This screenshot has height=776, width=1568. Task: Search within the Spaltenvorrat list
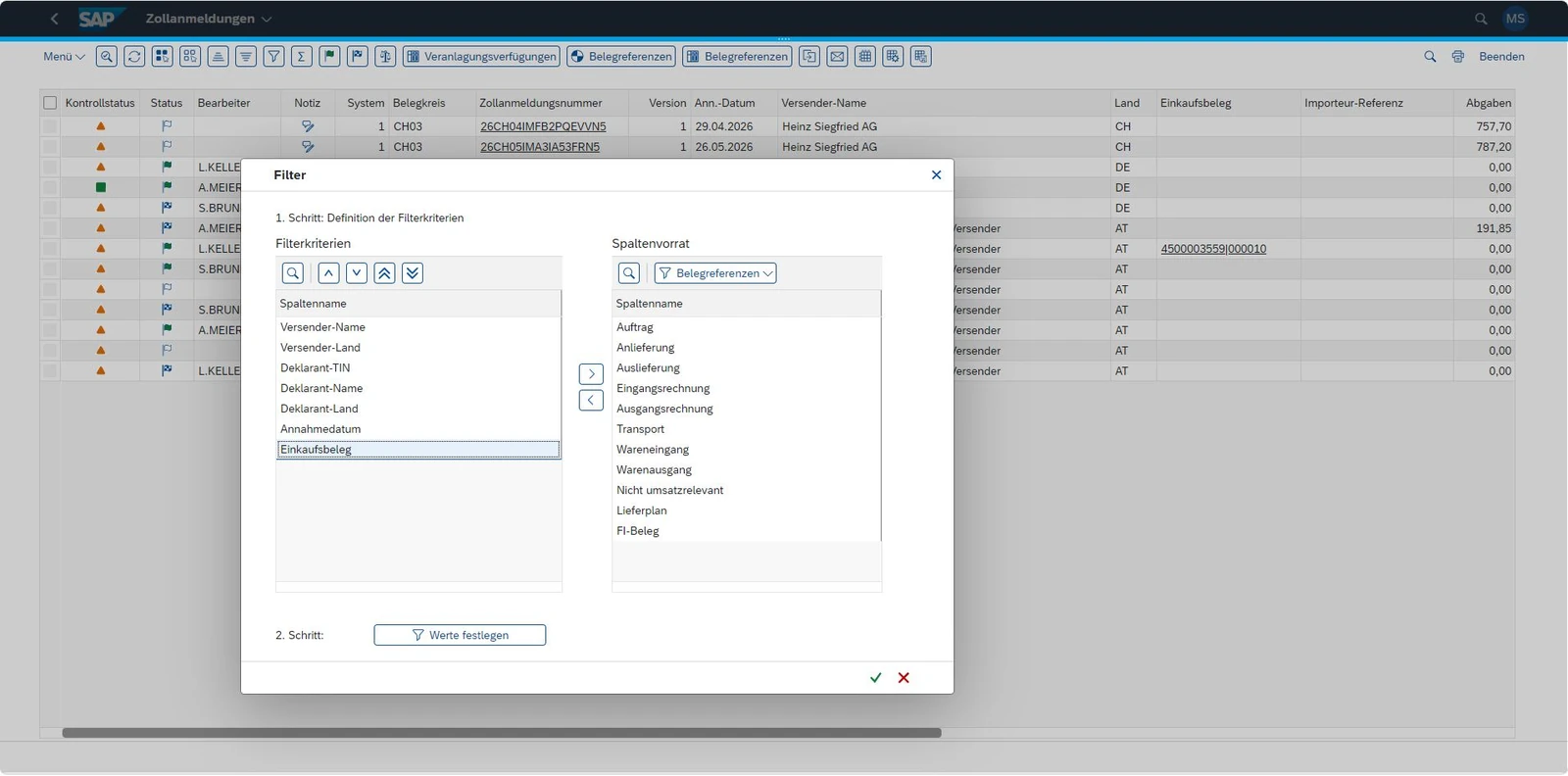pyautogui.click(x=629, y=273)
